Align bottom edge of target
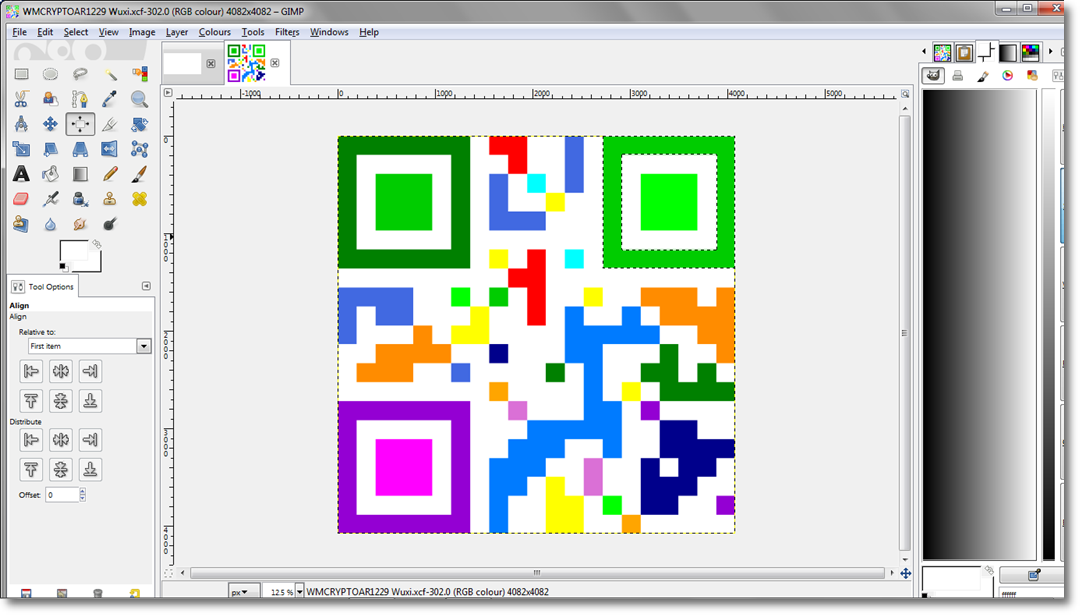The image size is (1080, 615). click(90, 401)
